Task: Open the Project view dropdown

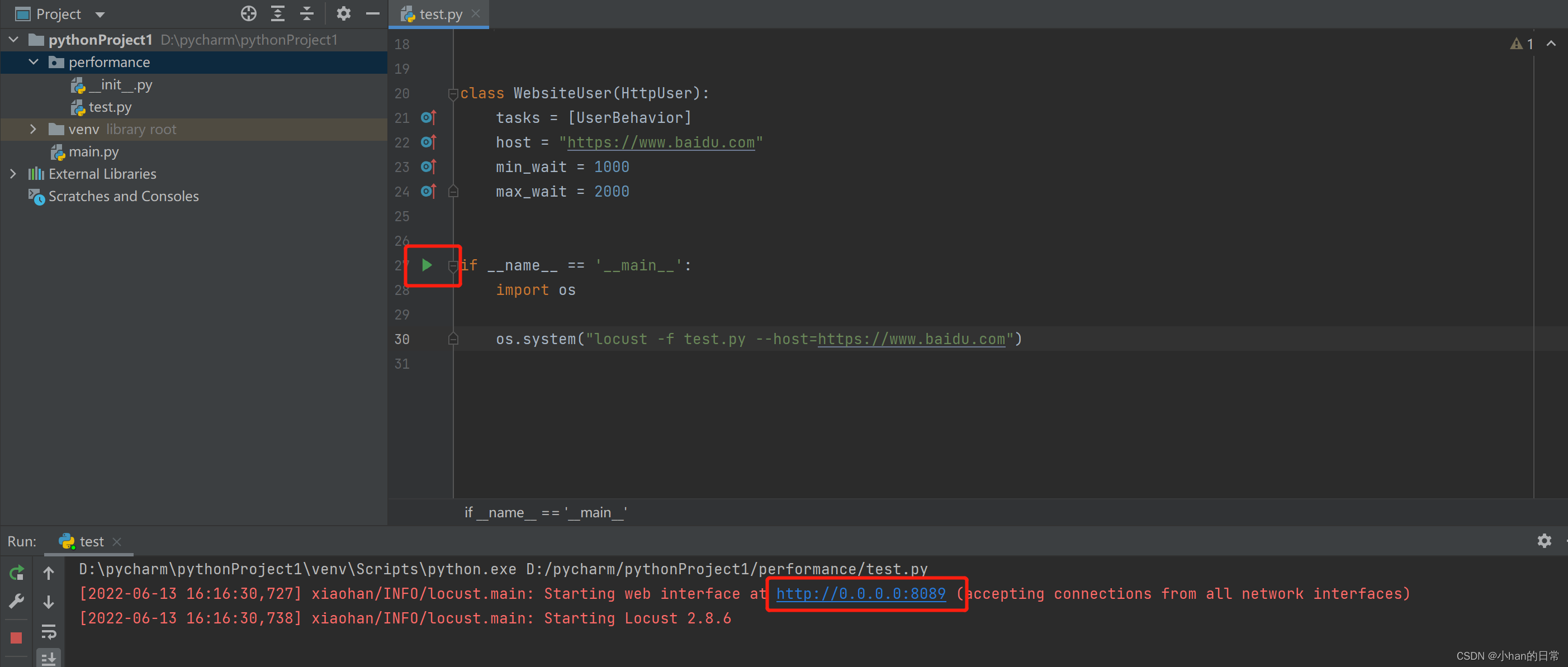Action: point(101,14)
